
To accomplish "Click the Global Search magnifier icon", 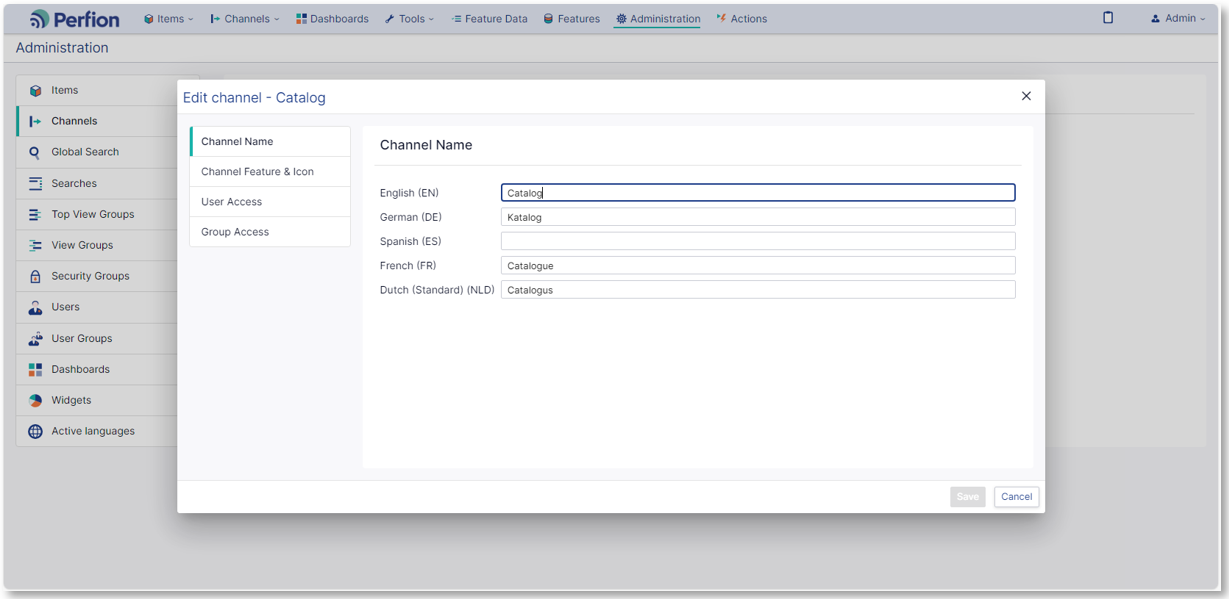I will tap(36, 153).
